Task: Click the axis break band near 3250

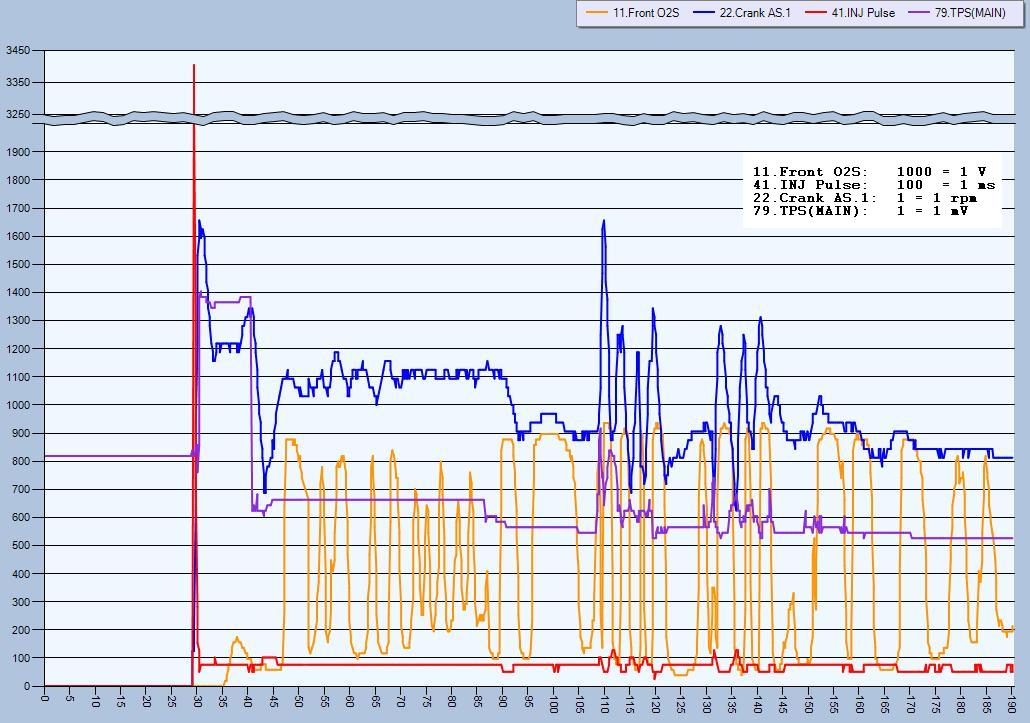Action: tap(529, 118)
